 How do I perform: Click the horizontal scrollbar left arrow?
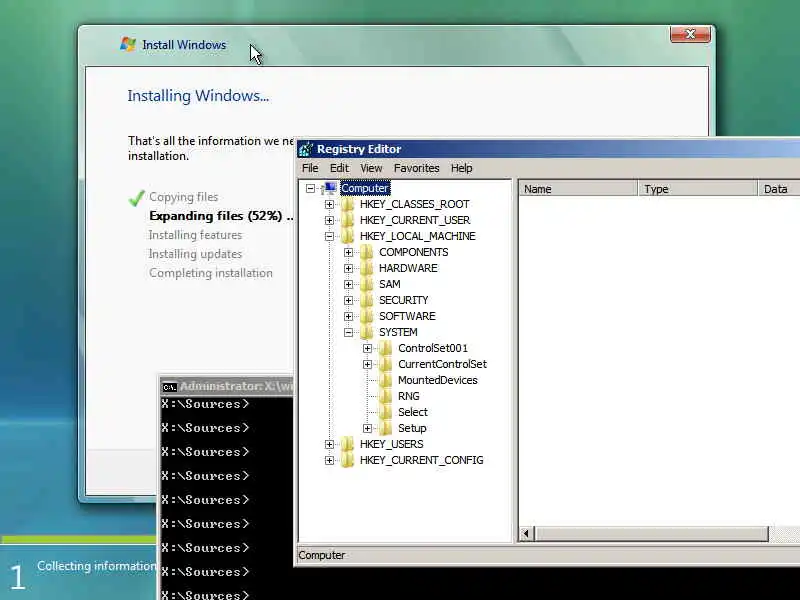(527, 534)
